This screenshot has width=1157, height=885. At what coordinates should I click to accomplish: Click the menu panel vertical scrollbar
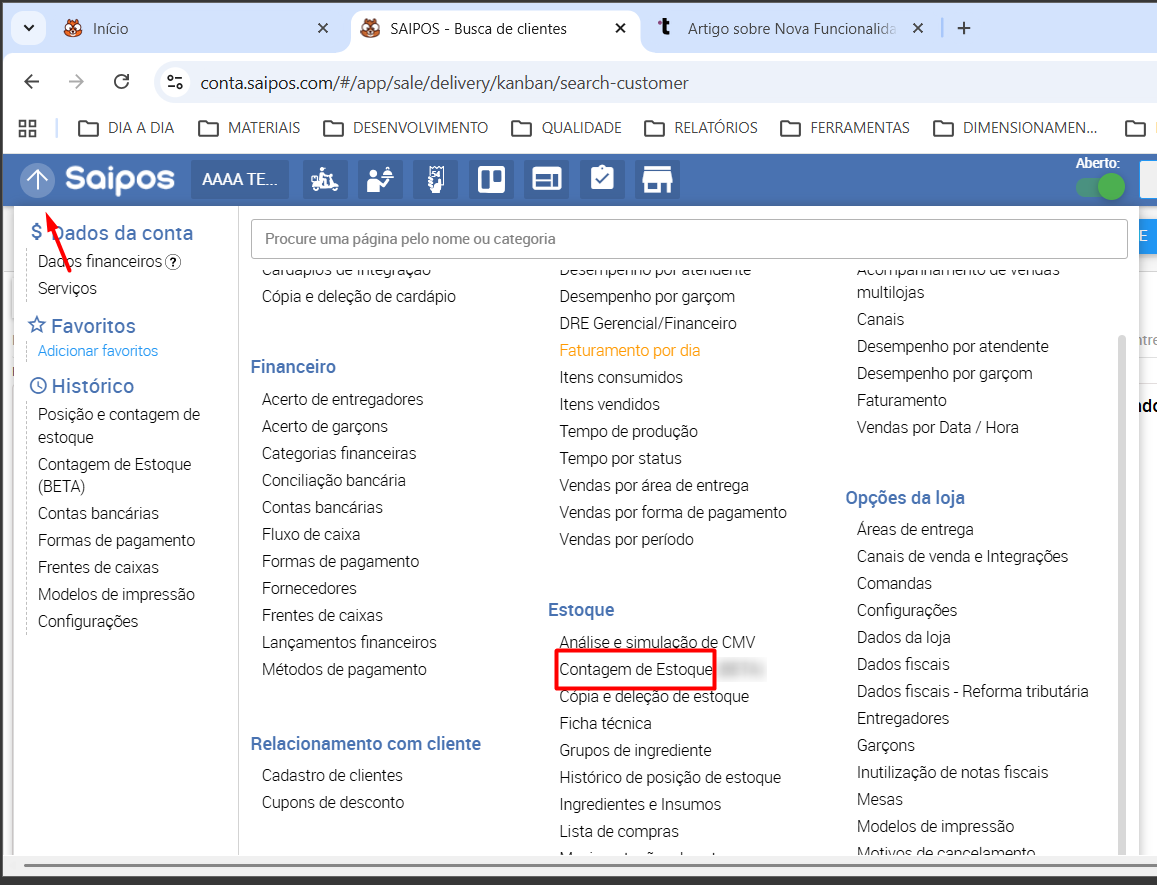pyautogui.click(x=1122, y=595)
